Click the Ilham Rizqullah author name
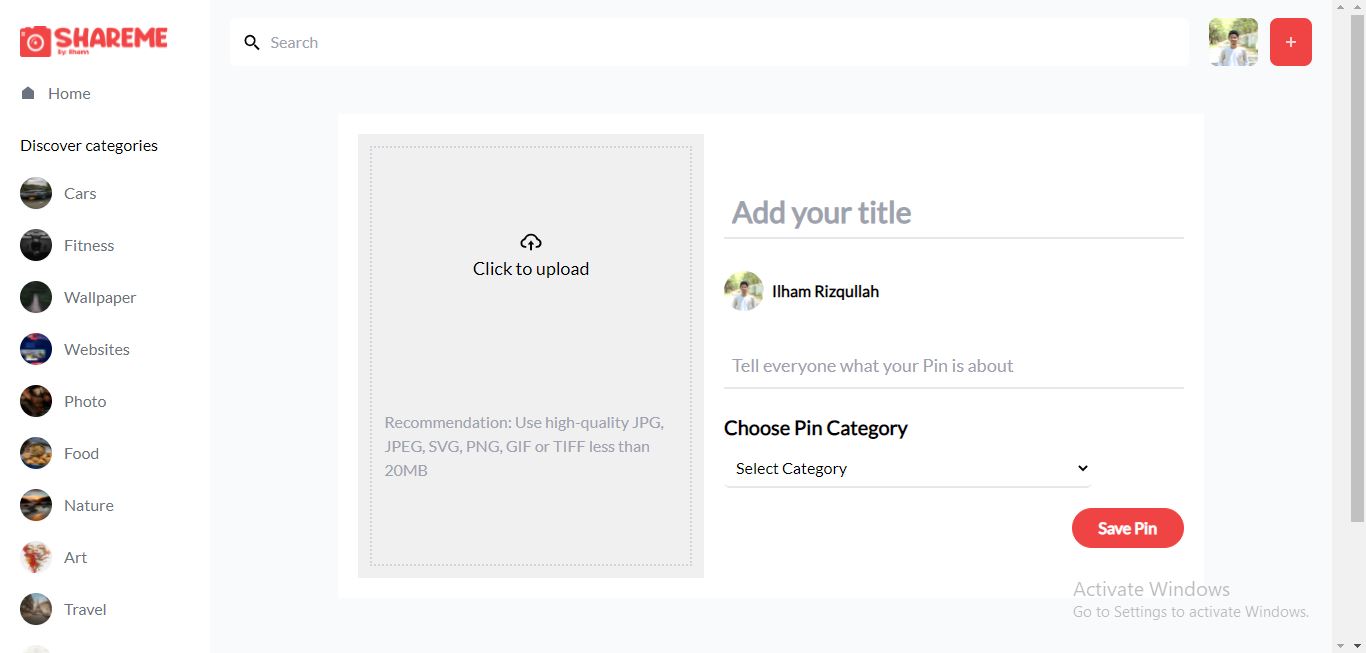The width and height of the screenshot is (1366, 653). pyautogui.click(x=825, y=292)
